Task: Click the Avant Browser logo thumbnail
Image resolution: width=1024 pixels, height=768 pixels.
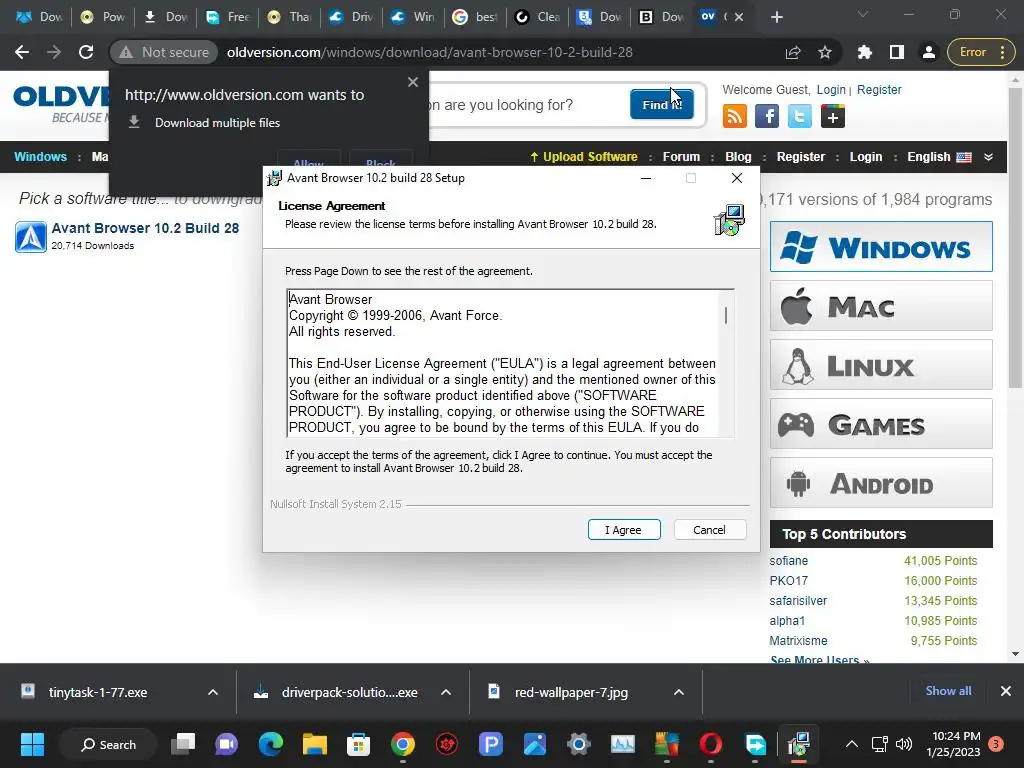Action: (x=31, y=236)
